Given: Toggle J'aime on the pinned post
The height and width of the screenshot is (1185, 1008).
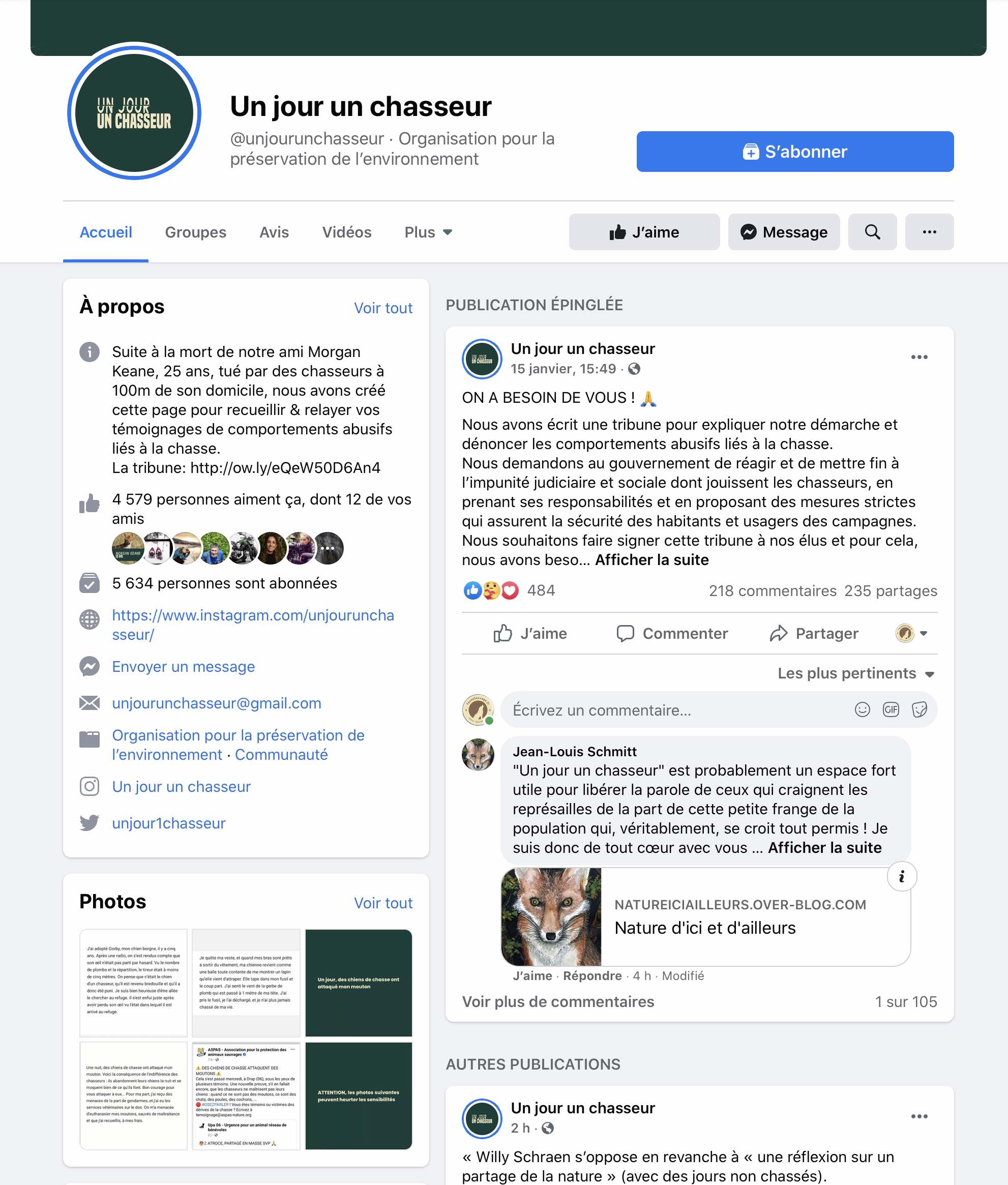Looking at the screenshot, I should tap(530, 633).
